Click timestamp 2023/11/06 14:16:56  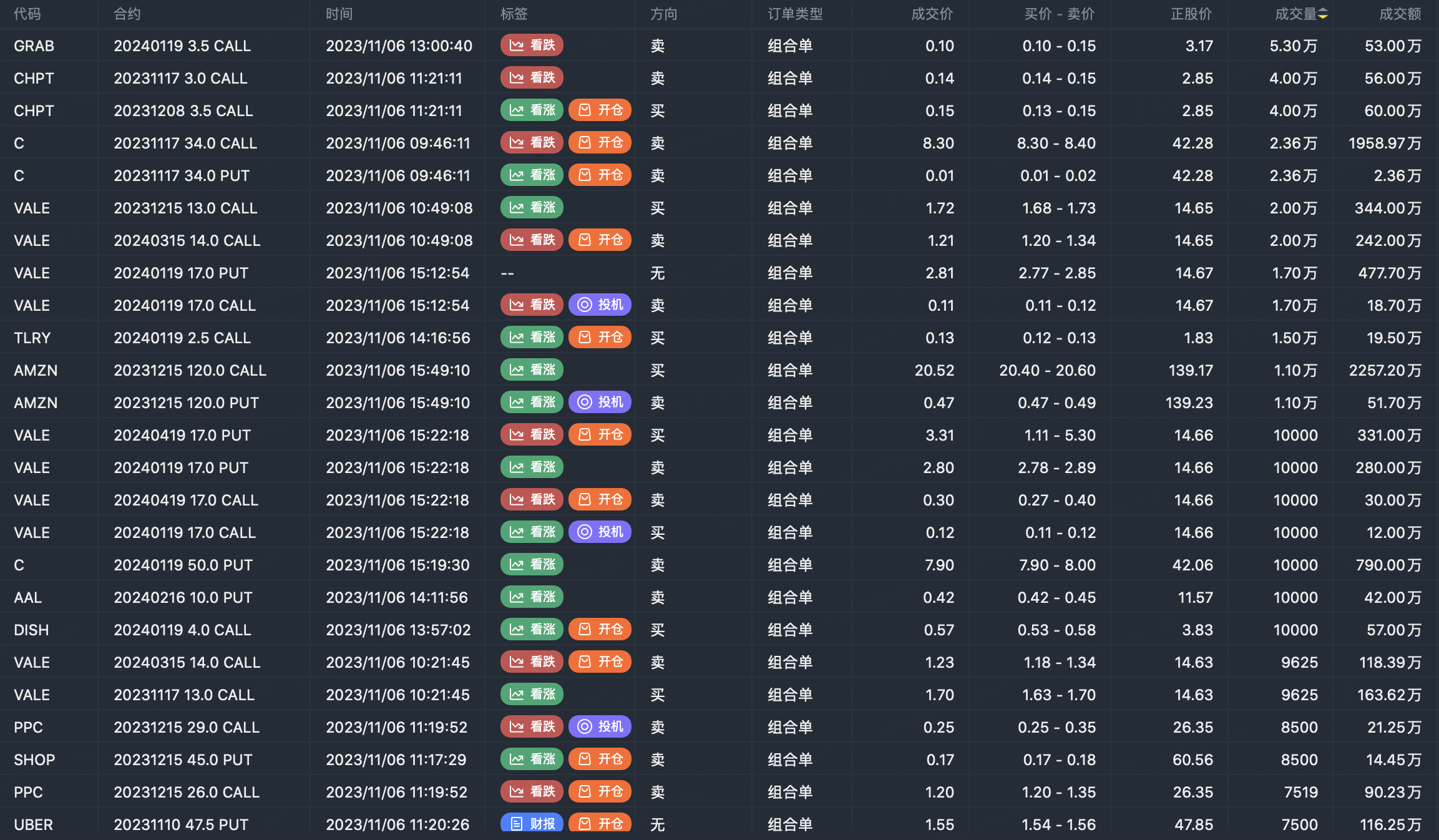pyautogui.click(x=398, y=338)
